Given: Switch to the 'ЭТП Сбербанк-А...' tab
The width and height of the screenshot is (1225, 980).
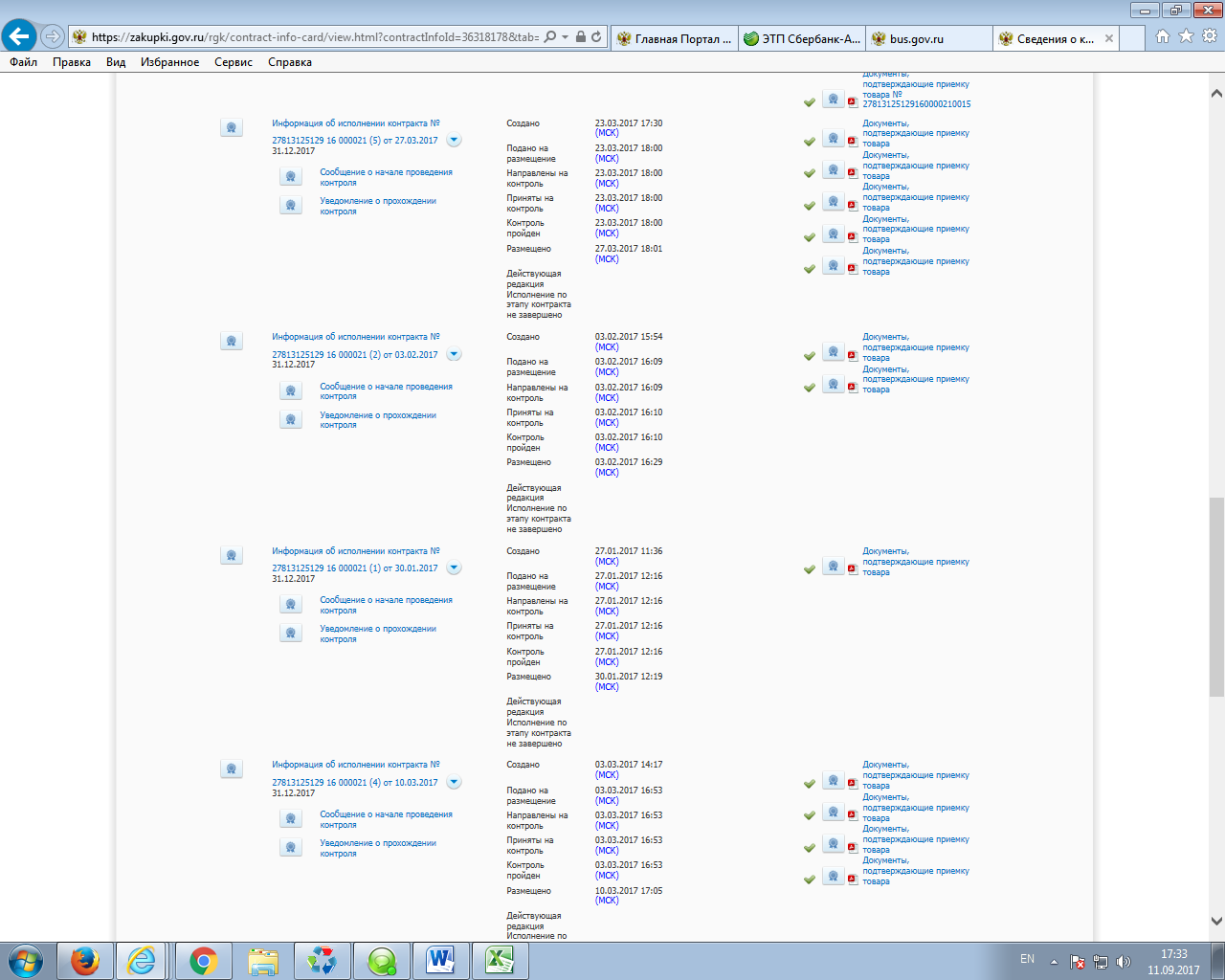Looking at the screenshot, I should [x=802, y=39].
